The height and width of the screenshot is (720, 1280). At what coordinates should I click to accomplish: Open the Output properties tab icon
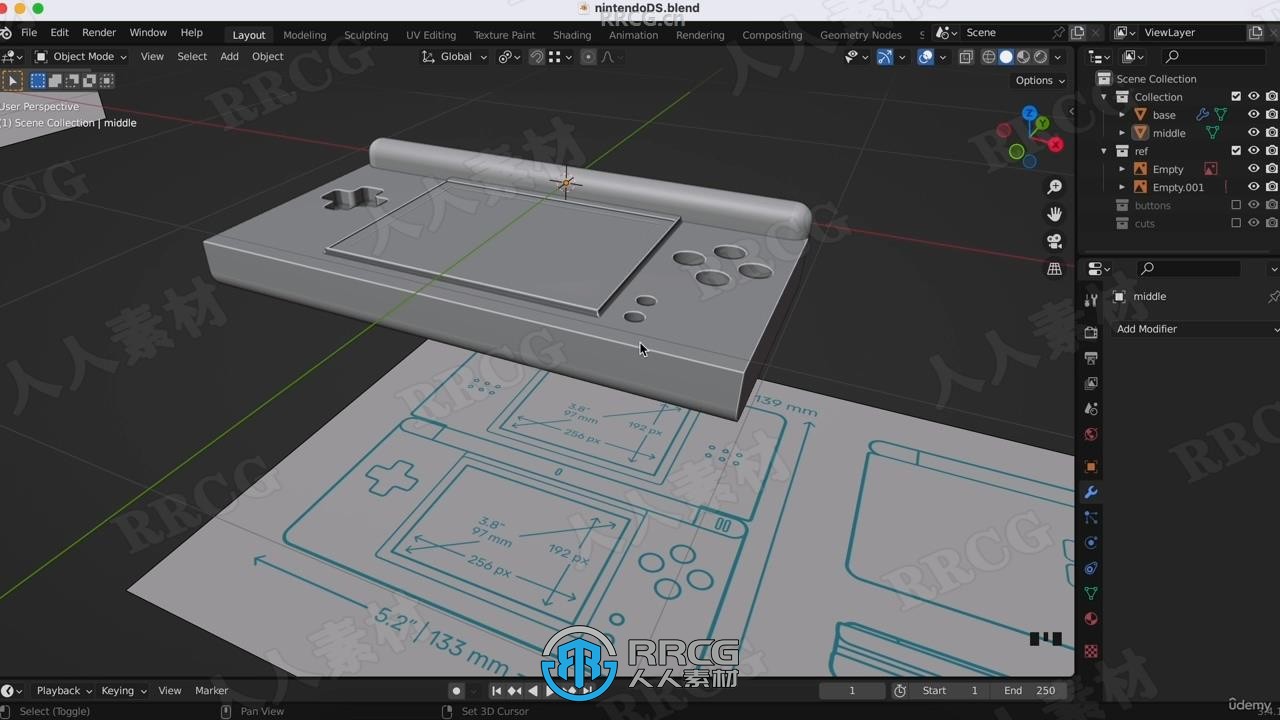click(x=1091, y=358)
